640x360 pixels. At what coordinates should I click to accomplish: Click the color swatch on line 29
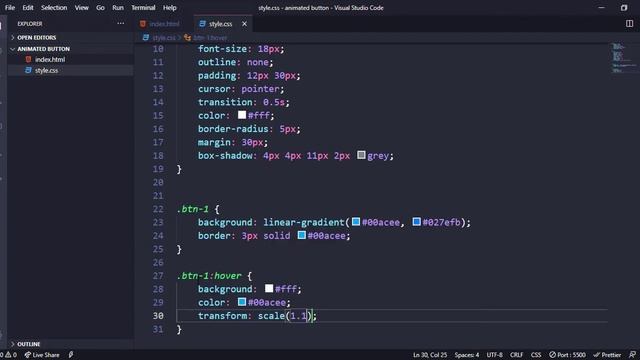[x=242, y=302]
